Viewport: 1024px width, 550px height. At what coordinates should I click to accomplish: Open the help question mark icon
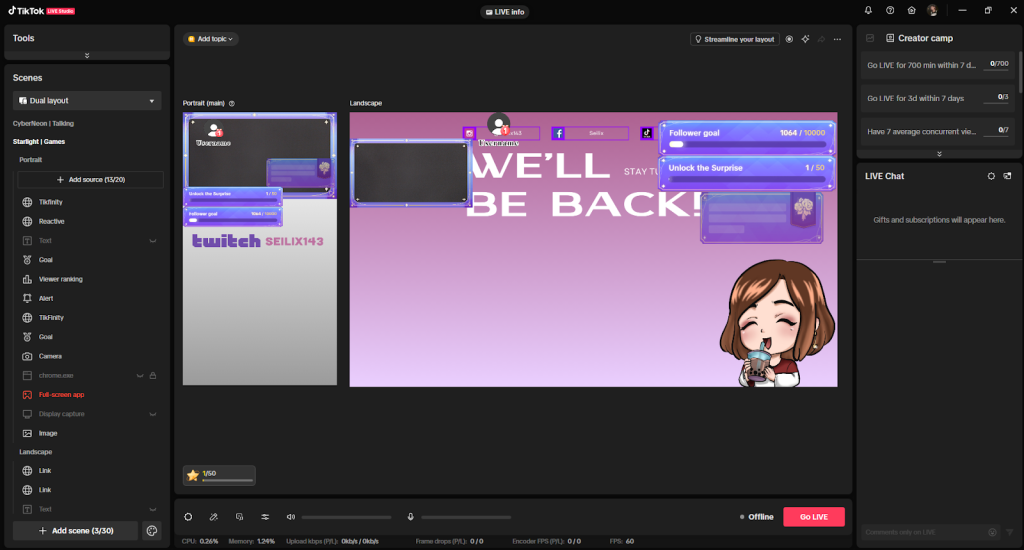click(890, 10)
